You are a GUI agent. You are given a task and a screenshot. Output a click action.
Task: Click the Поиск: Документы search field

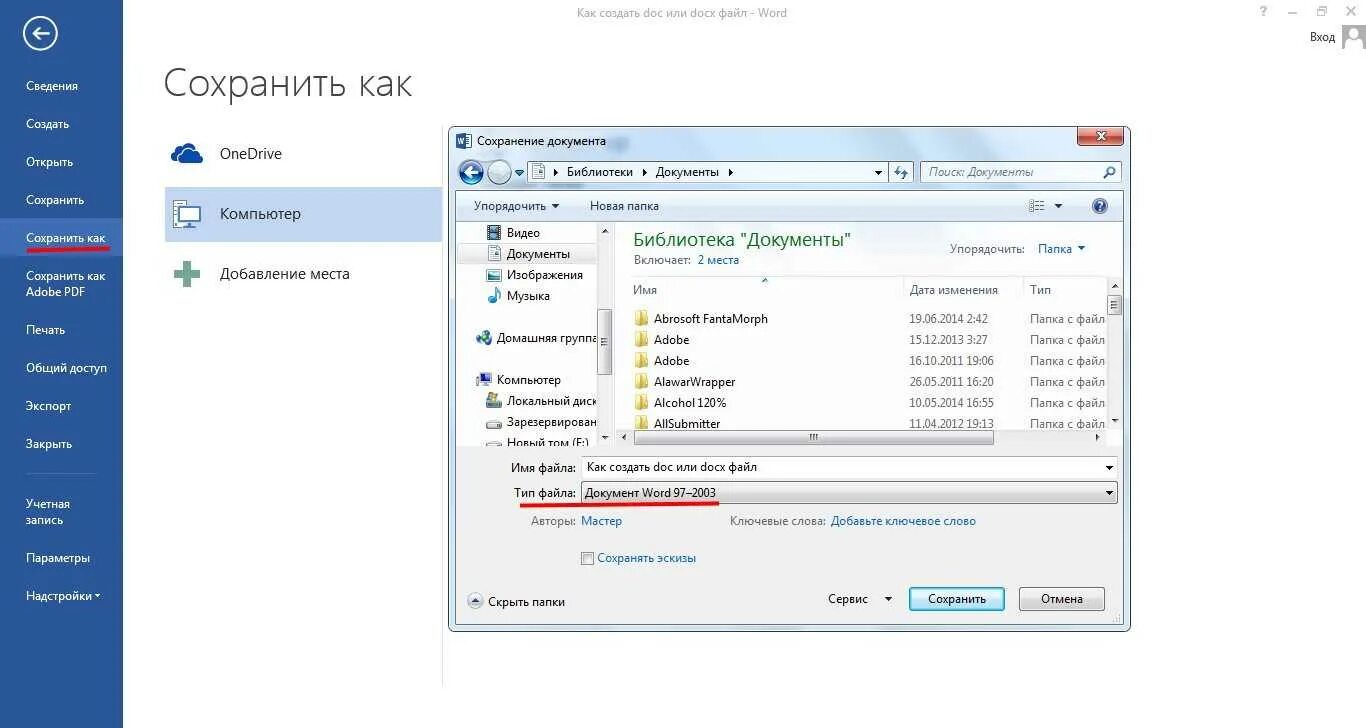[x=1020, y=172]
